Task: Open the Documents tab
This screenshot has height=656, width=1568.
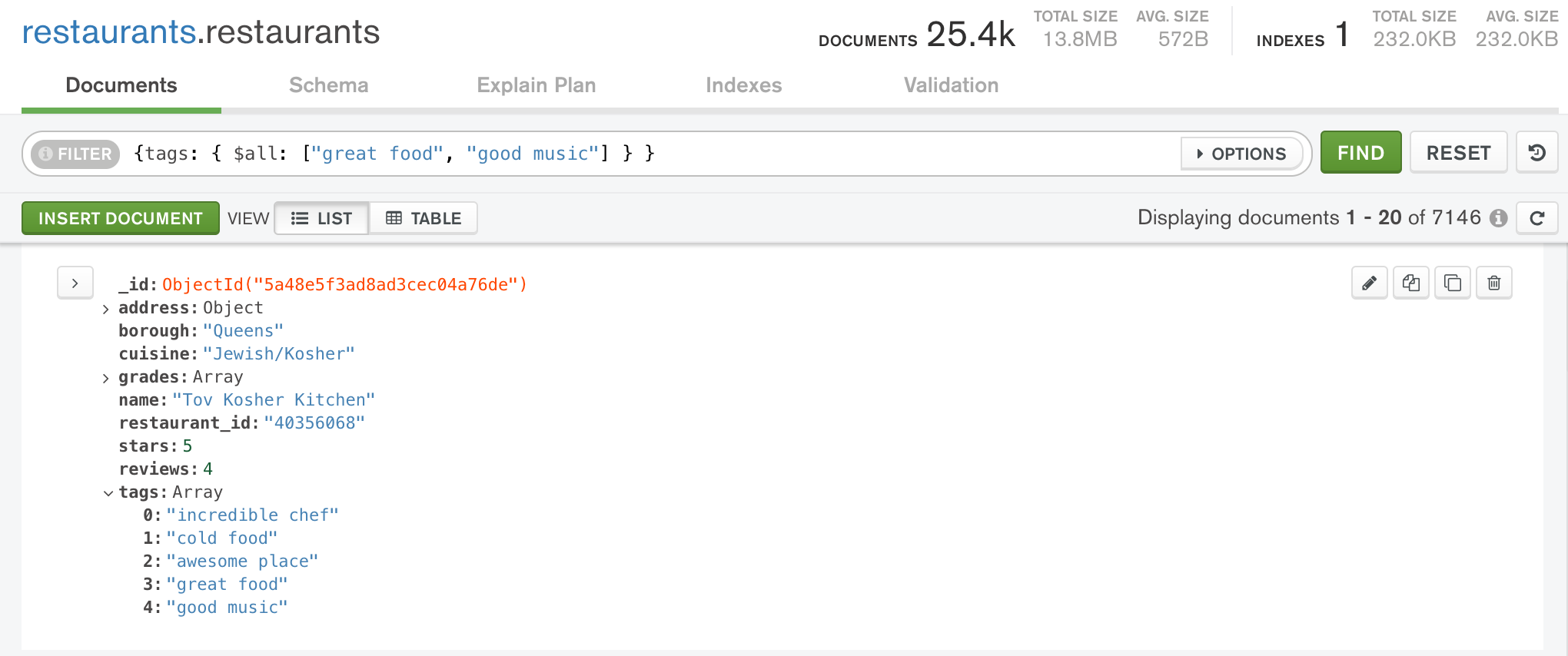Action: (121, 85)
